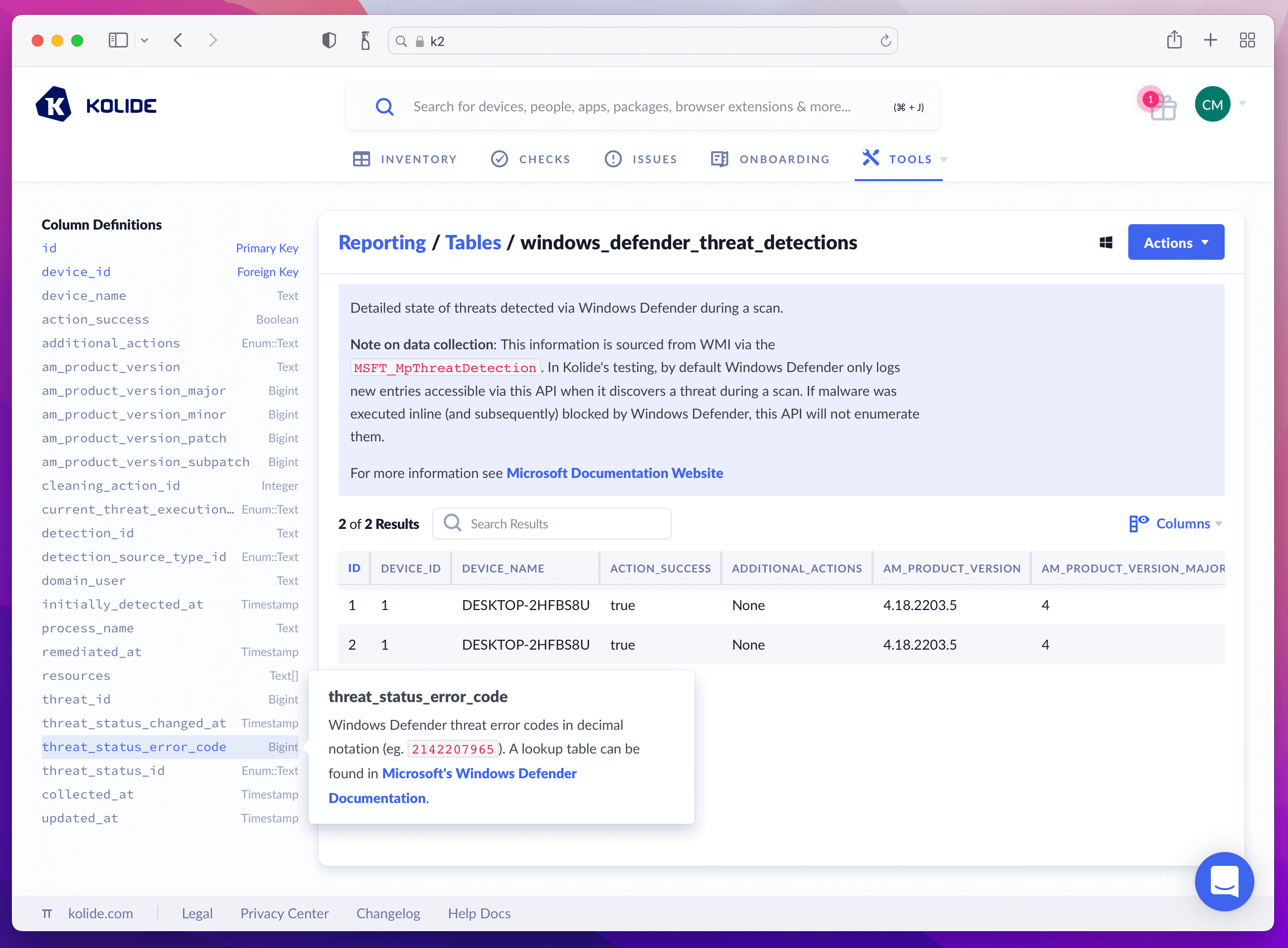
Task: Toggle the Safari sidebar icon
Action: coord(118,40)
